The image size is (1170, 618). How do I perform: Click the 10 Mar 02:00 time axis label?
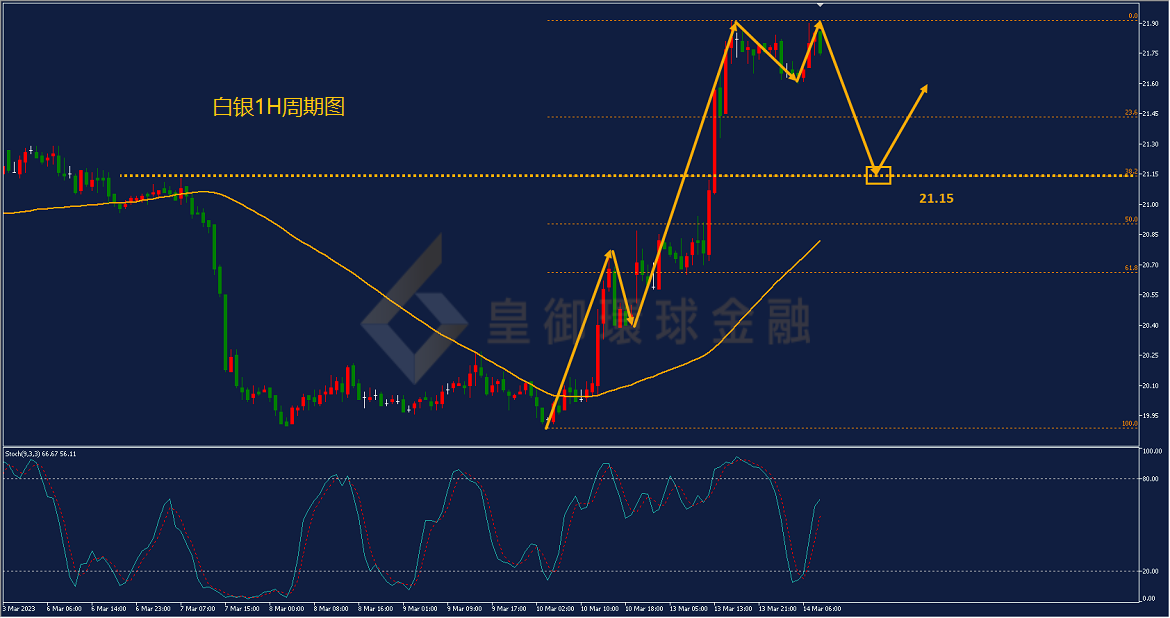click(555, 609)
